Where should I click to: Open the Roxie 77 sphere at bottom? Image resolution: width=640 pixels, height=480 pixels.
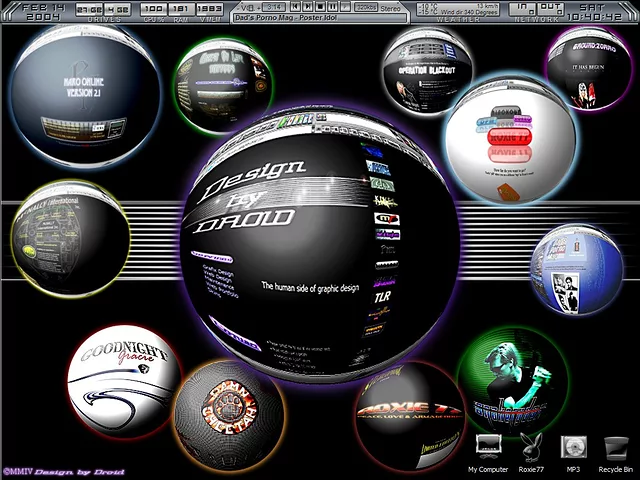(x=408, y=416)
